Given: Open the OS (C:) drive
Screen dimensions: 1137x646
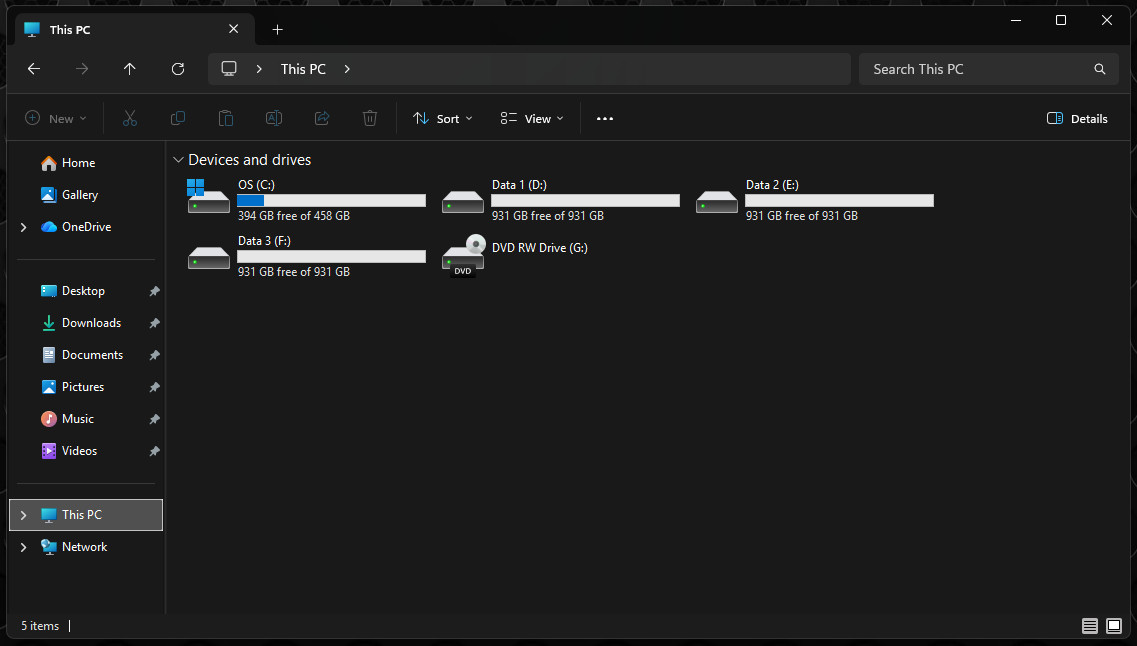Looking at the screenshot, I should click(307, 199).
